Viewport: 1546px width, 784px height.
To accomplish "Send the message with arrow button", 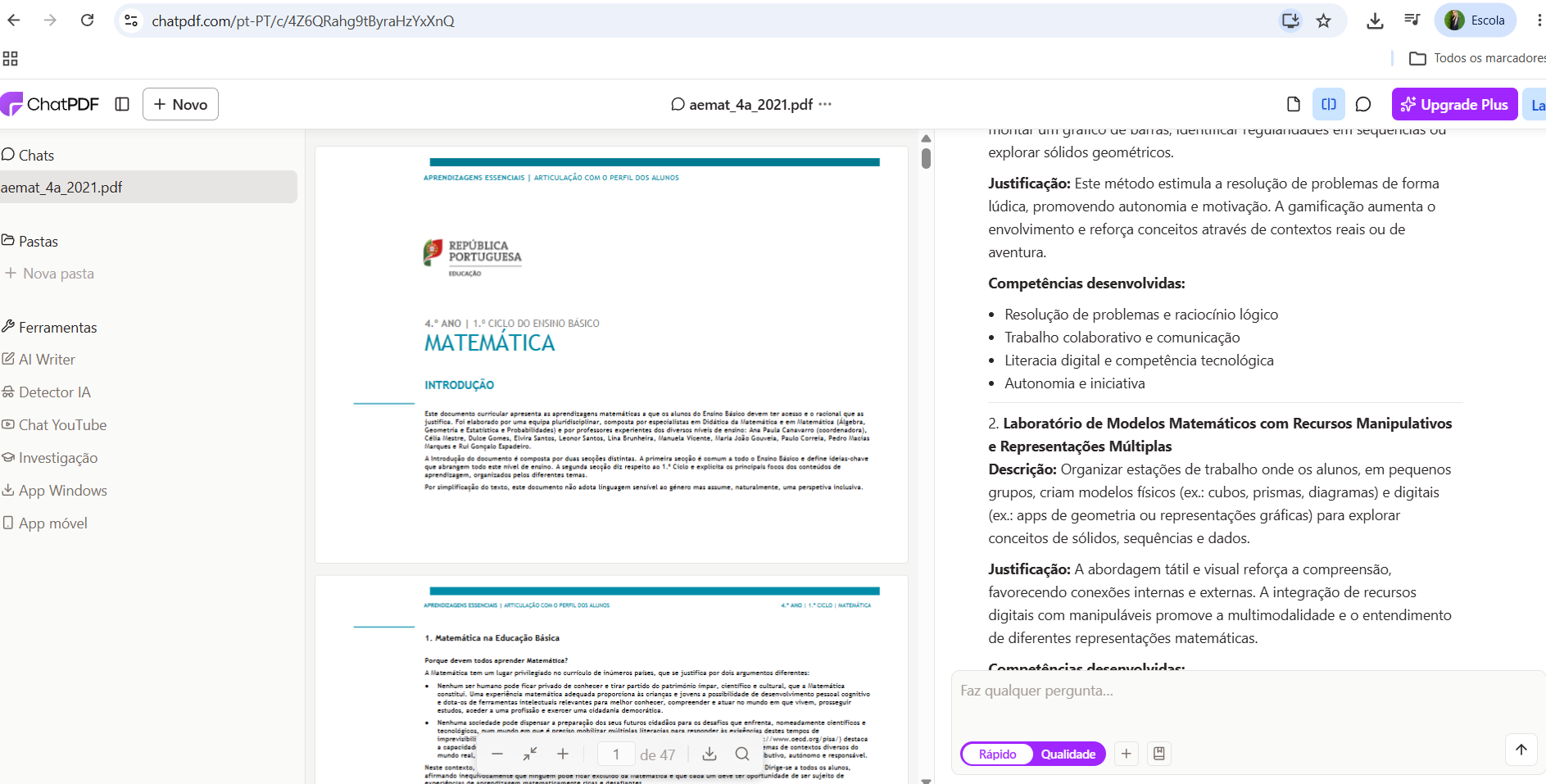I will point(1521,749).
